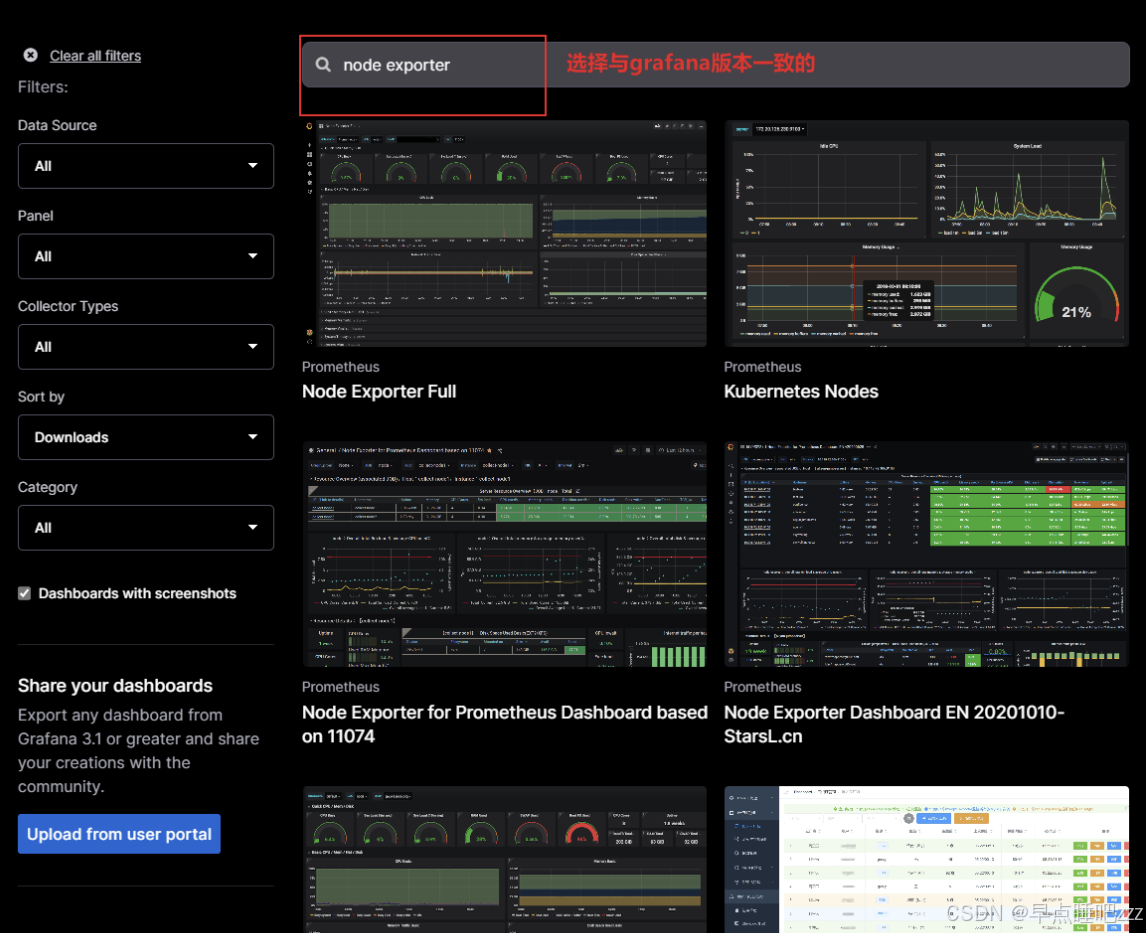The width and height of the screenshot is (1147, 933).
Task: Click Upload from user portal button
Action: pyautogui.click(x=119, y=834)
